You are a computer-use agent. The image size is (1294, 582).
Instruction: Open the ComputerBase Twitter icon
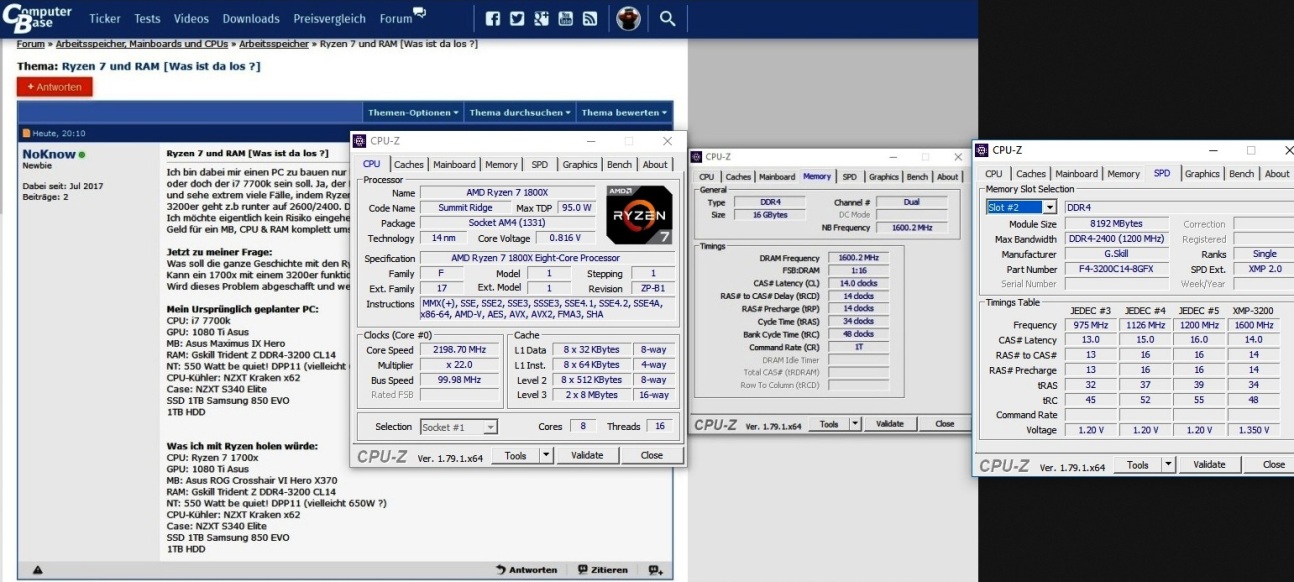[517, 18]
